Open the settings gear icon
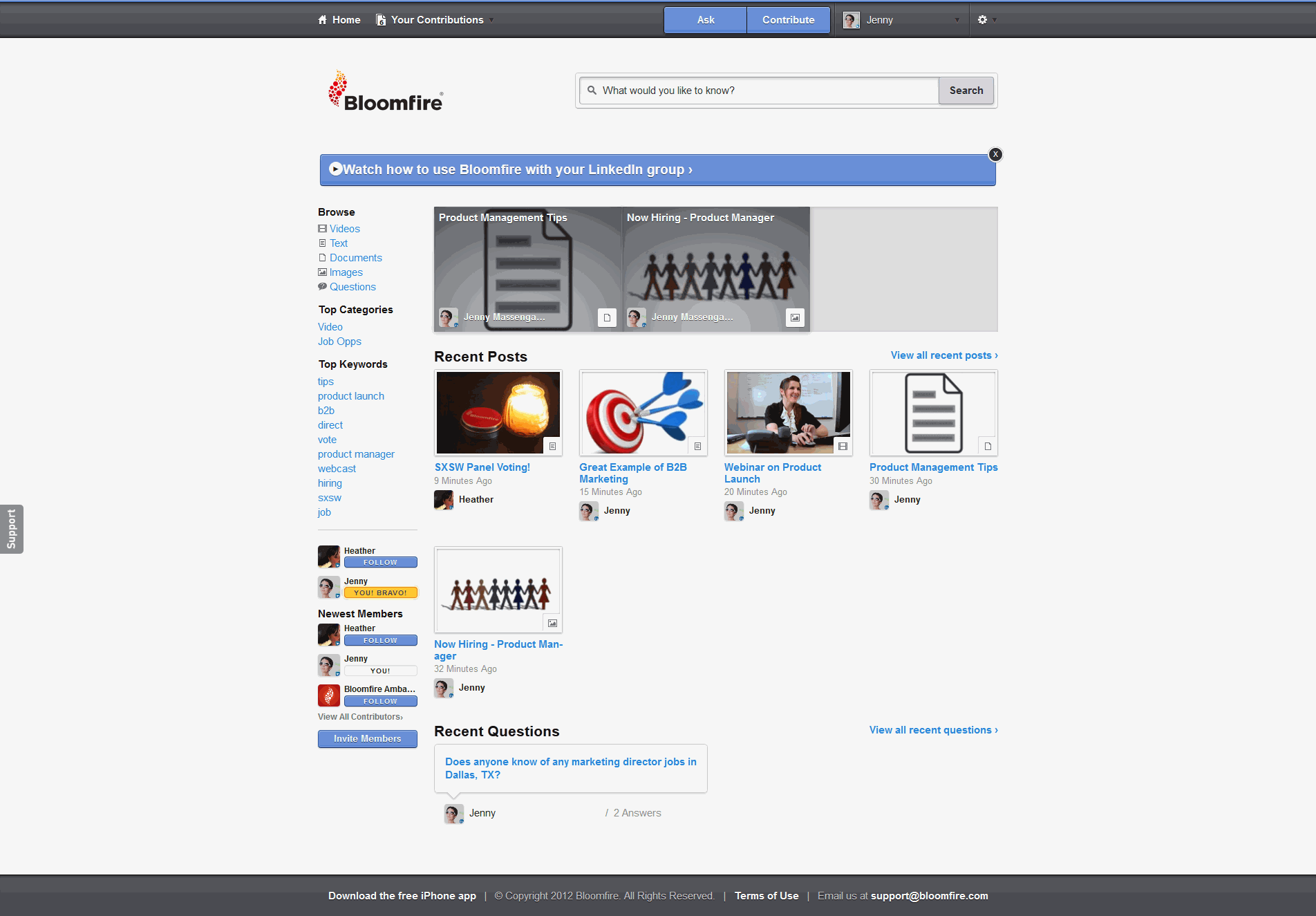1316x916 pixels. click(982, 20)
